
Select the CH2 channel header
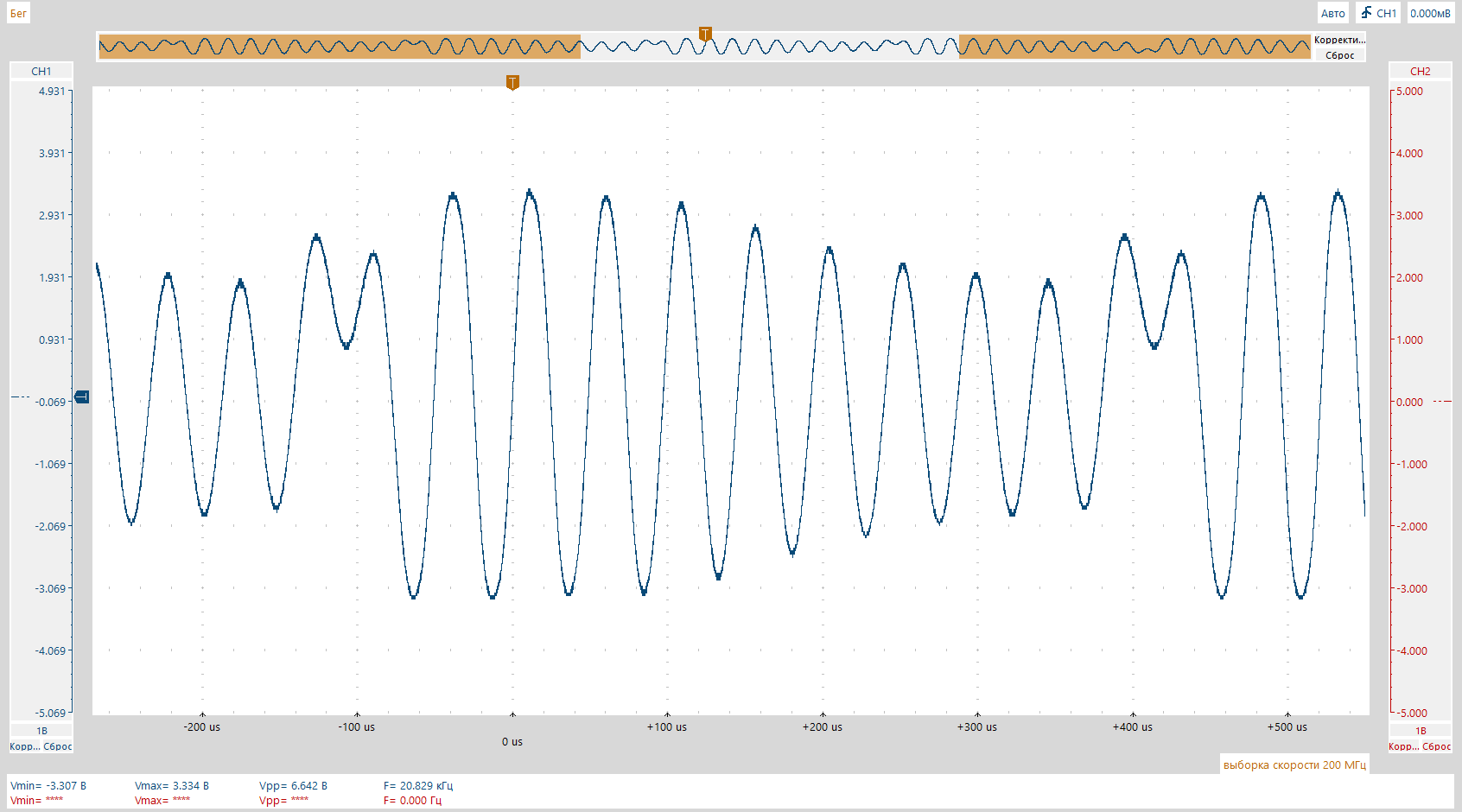click(1420, 71)
